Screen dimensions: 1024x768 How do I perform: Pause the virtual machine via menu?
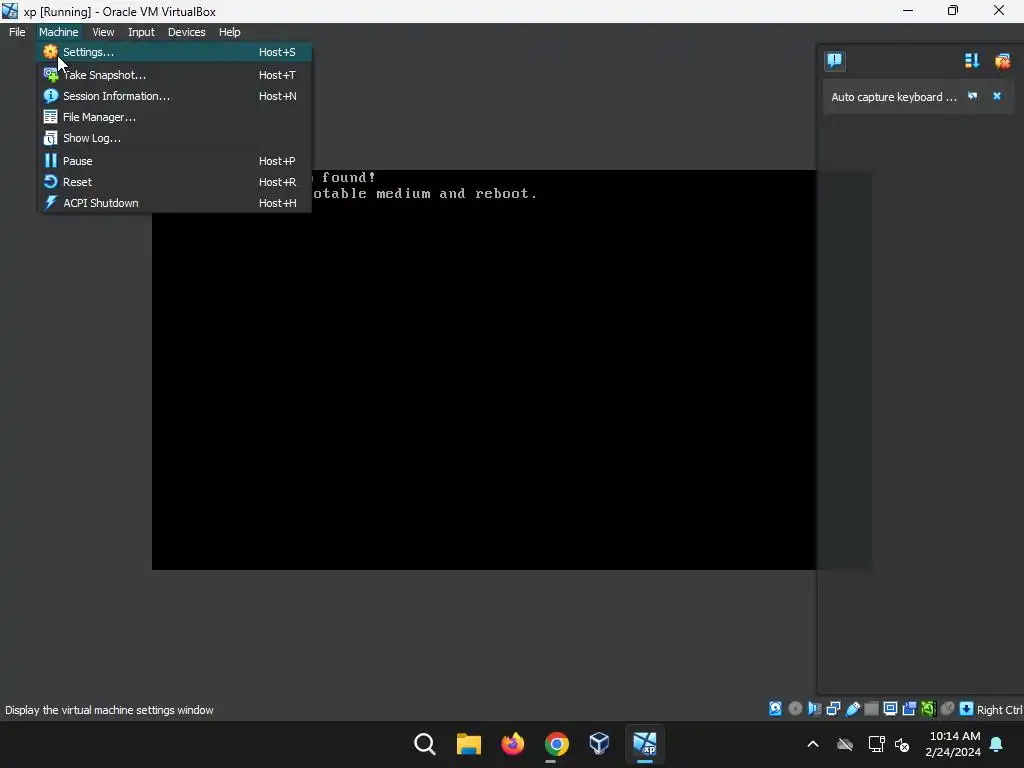(174, 161)
